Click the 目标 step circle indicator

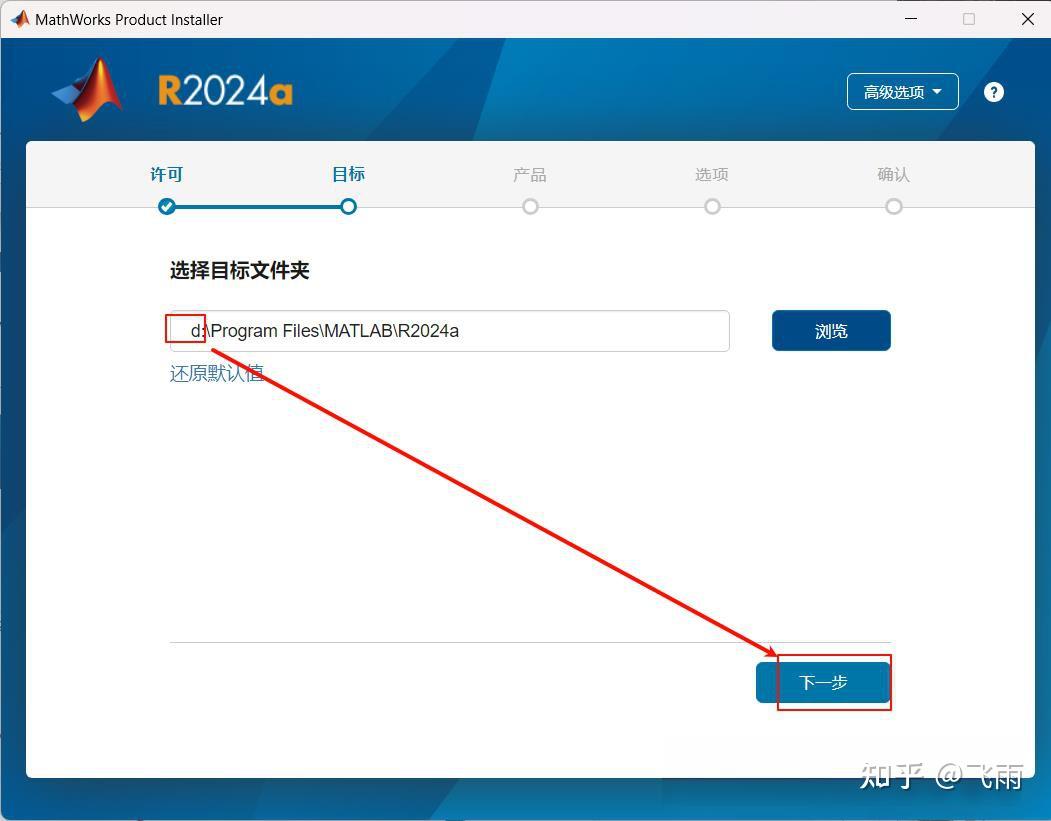348,207
